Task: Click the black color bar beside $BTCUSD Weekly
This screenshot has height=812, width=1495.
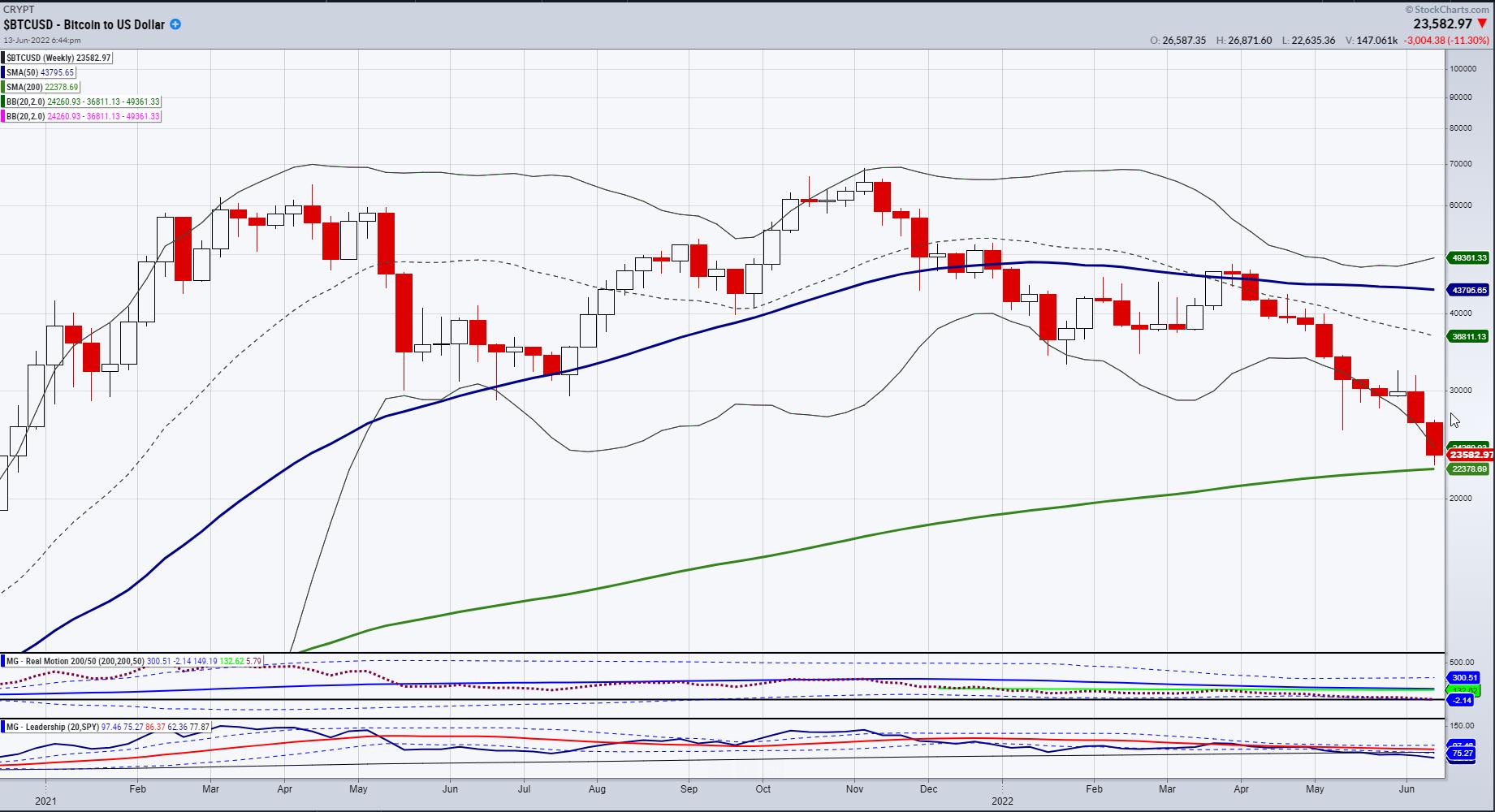Action: pyautogui.click(x=2, y=58)
